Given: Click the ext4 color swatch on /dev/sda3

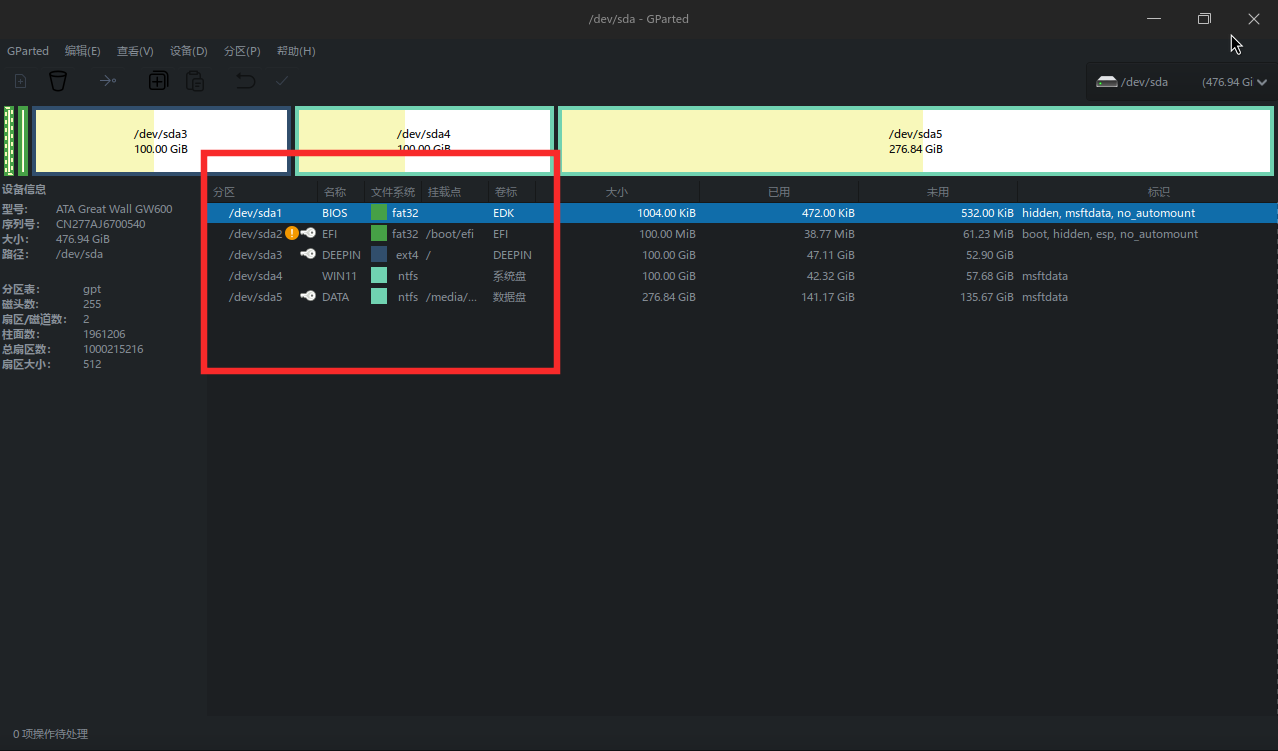Looking at the screenshot, I should click(379, 255).
